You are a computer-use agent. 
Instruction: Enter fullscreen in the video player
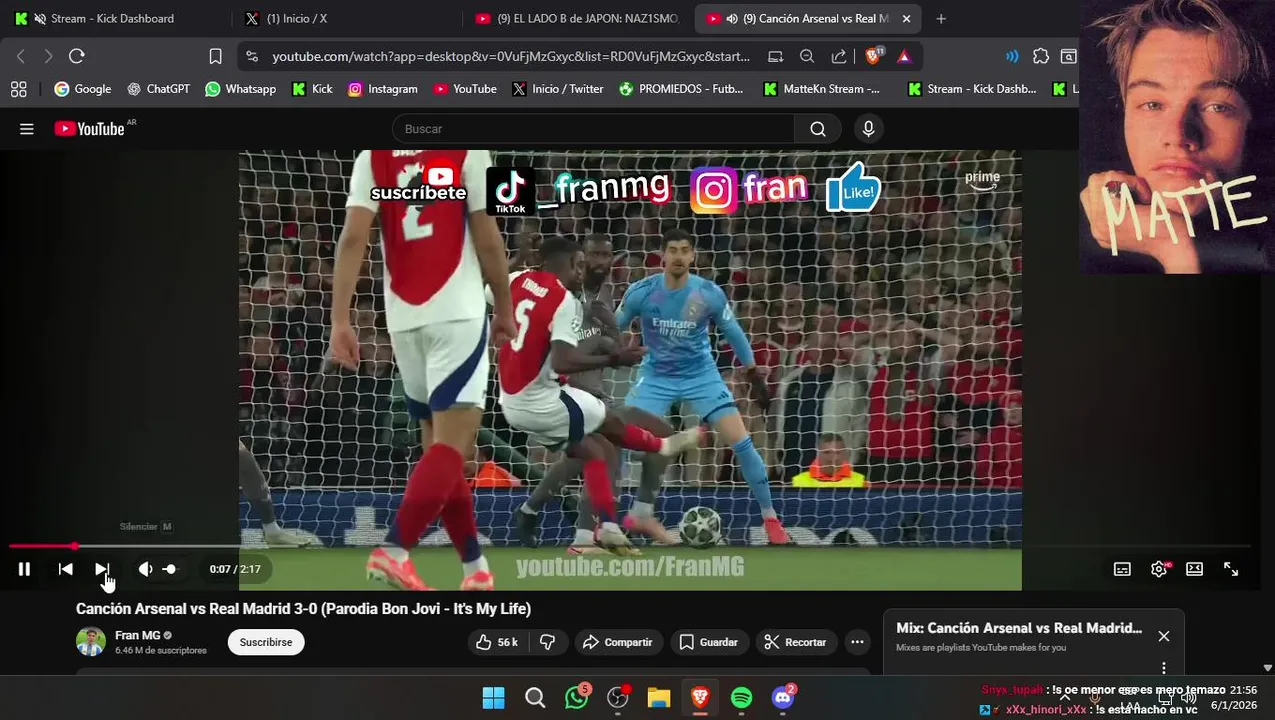[1231, 569]
